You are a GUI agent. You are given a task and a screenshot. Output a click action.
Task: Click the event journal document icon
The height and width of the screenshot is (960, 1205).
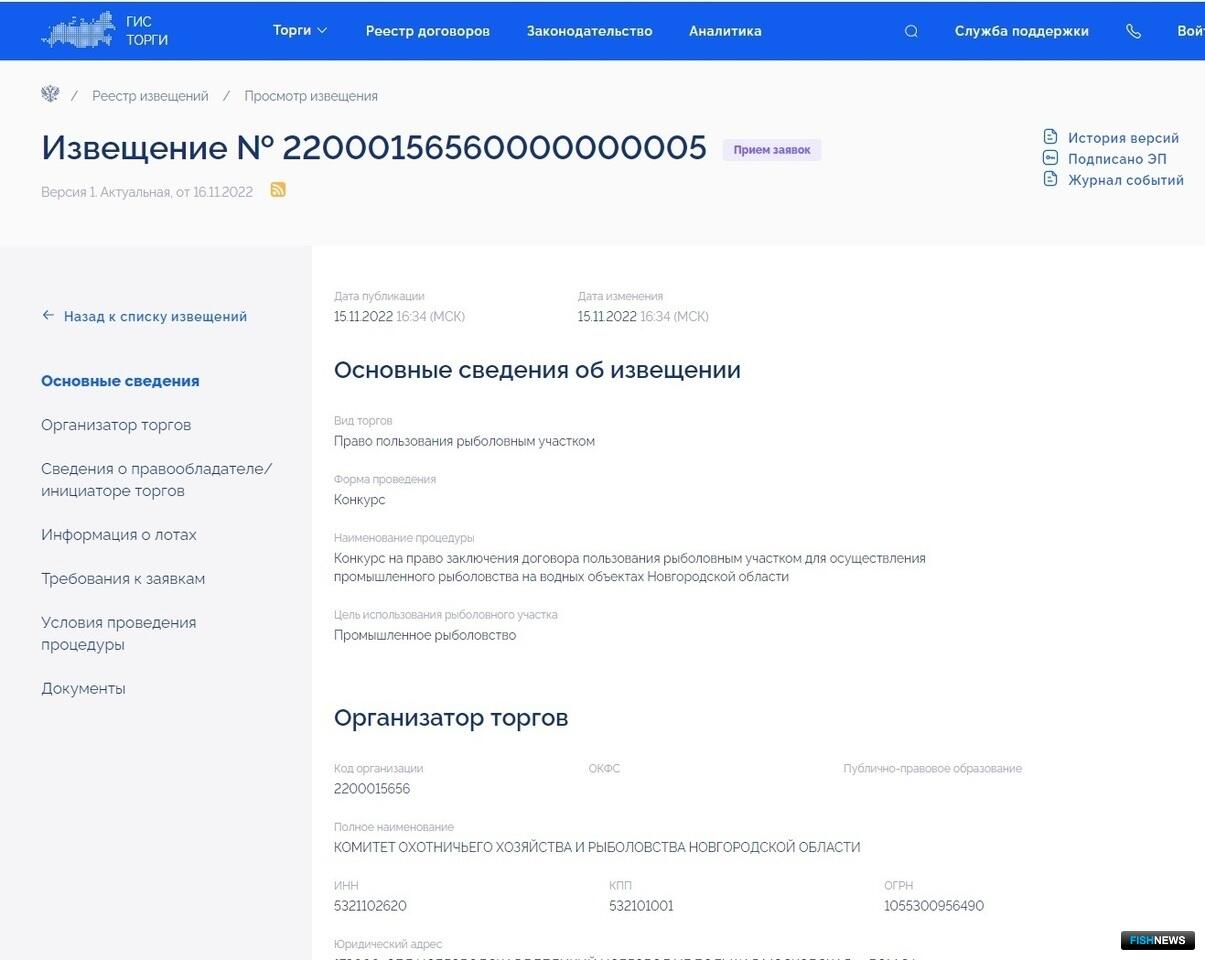click(x=1050, y=179)
